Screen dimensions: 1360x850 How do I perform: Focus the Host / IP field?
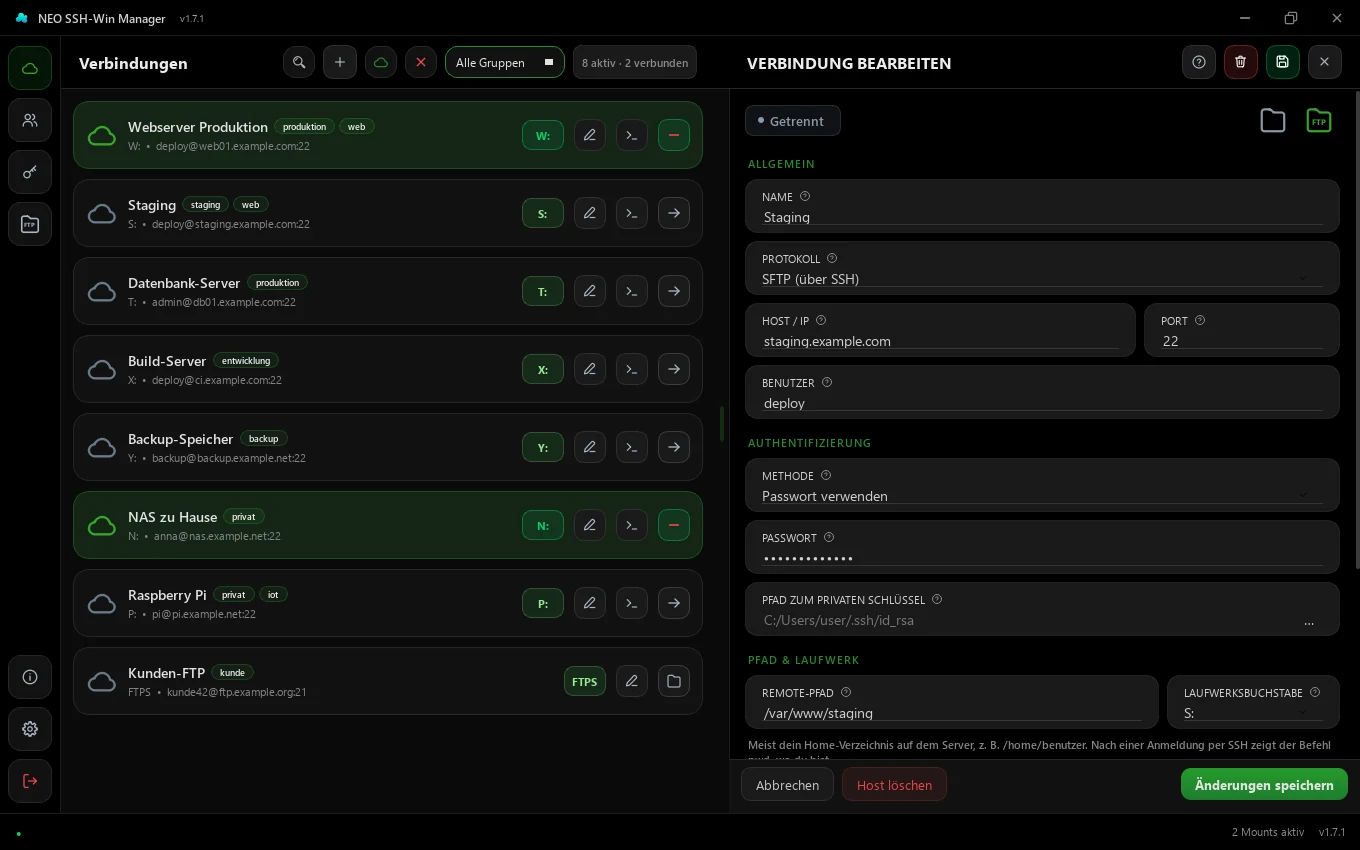[941, 341]
